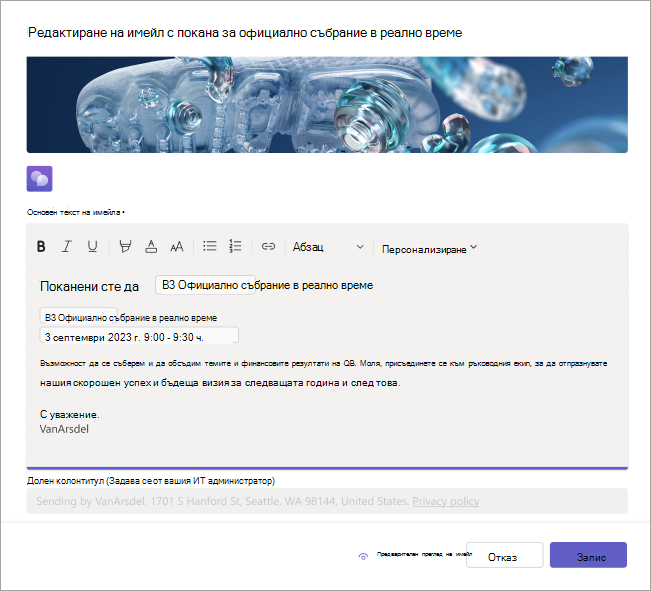
Task: Select the date and time placeholder field
Action: [139, 336]
